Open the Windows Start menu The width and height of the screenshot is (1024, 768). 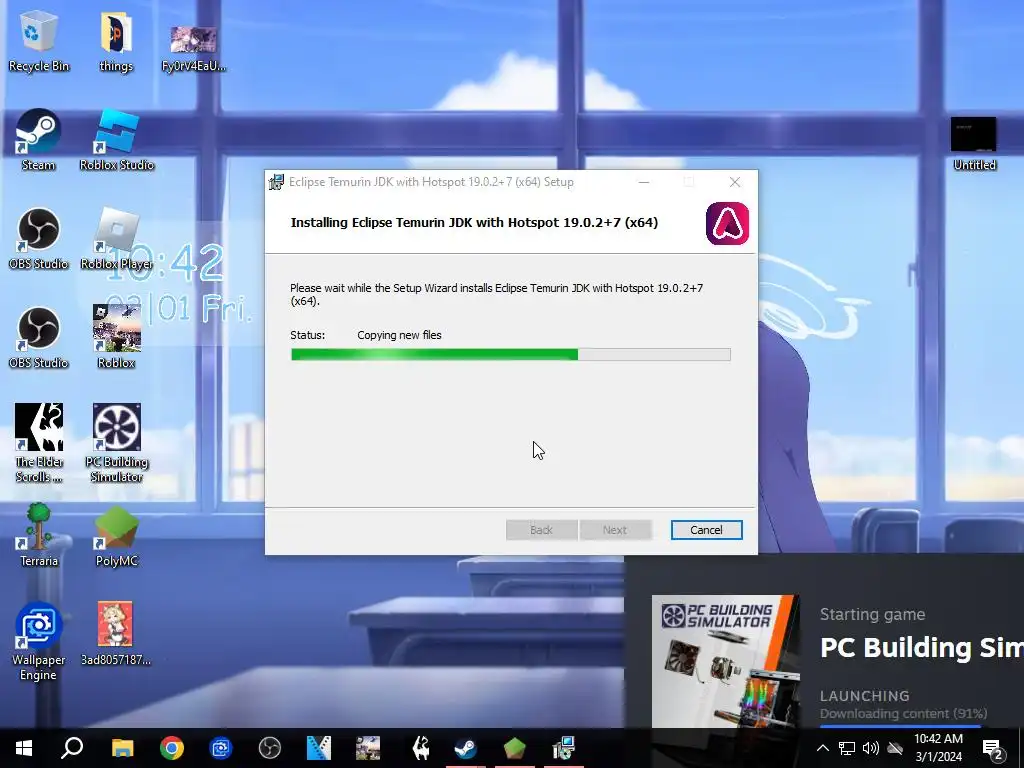click(24, 748)
